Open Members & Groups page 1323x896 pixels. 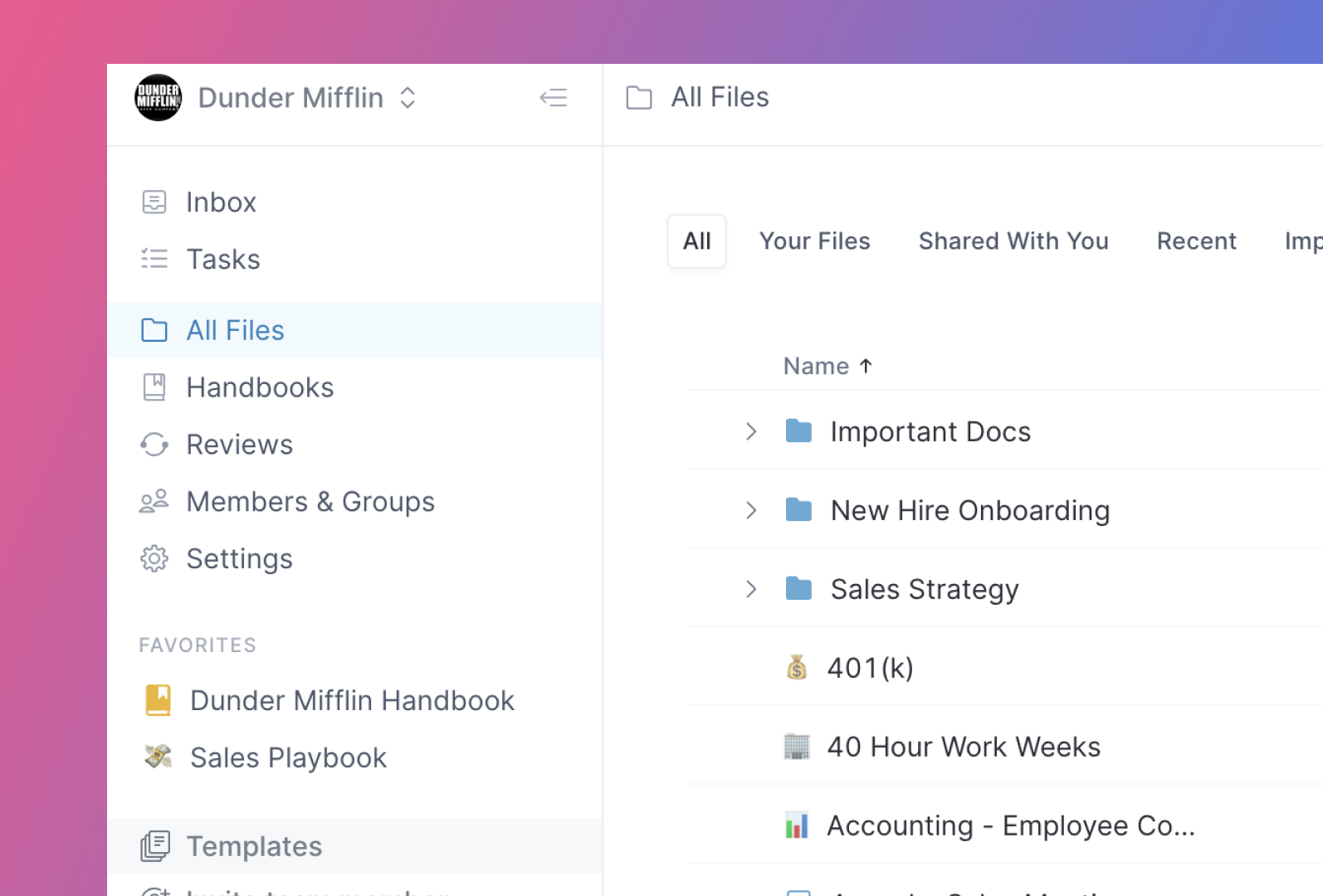[310, 502]
